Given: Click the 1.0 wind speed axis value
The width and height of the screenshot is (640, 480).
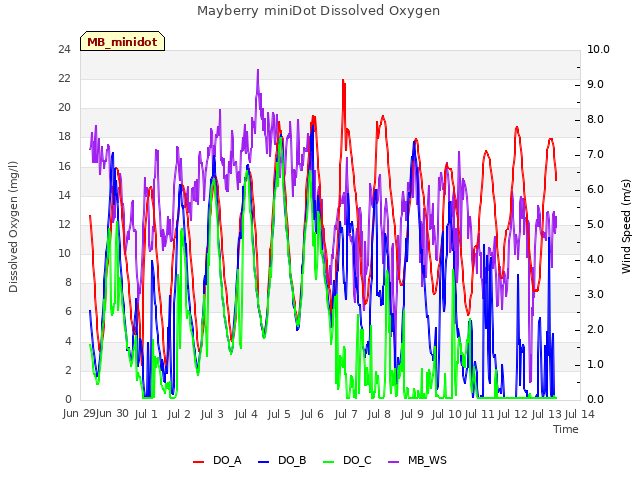Looking at the screenshot, I should tap(596, 364).
